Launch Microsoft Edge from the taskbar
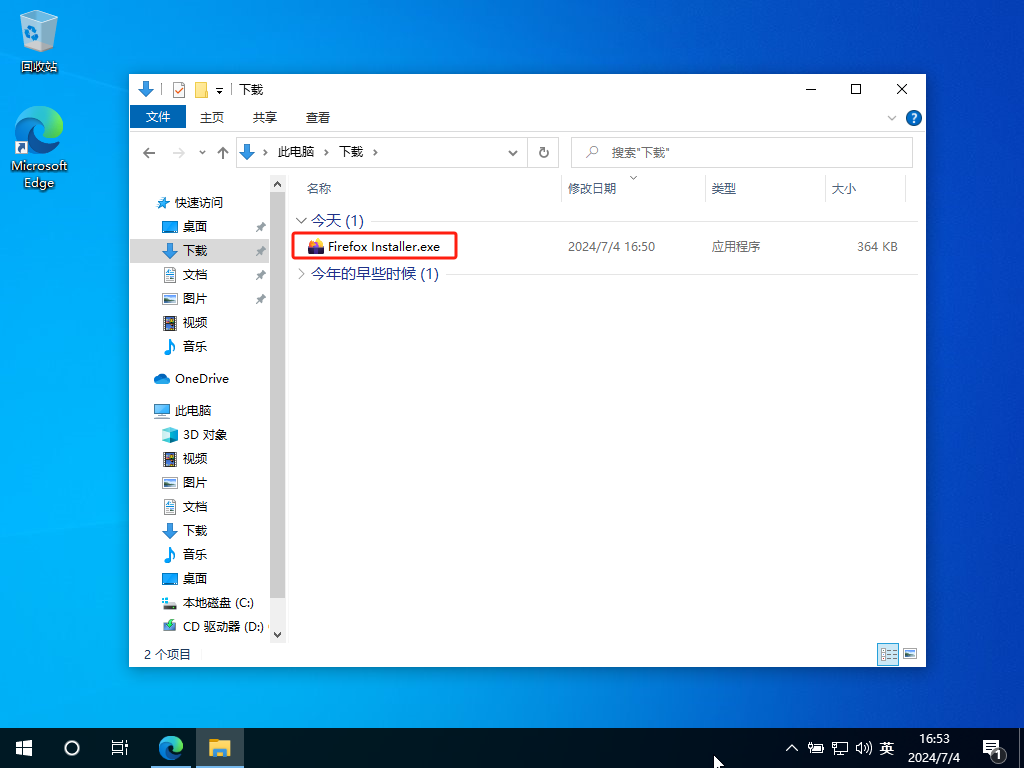The width and height of the screenshot is (1024, 768). 171,748
